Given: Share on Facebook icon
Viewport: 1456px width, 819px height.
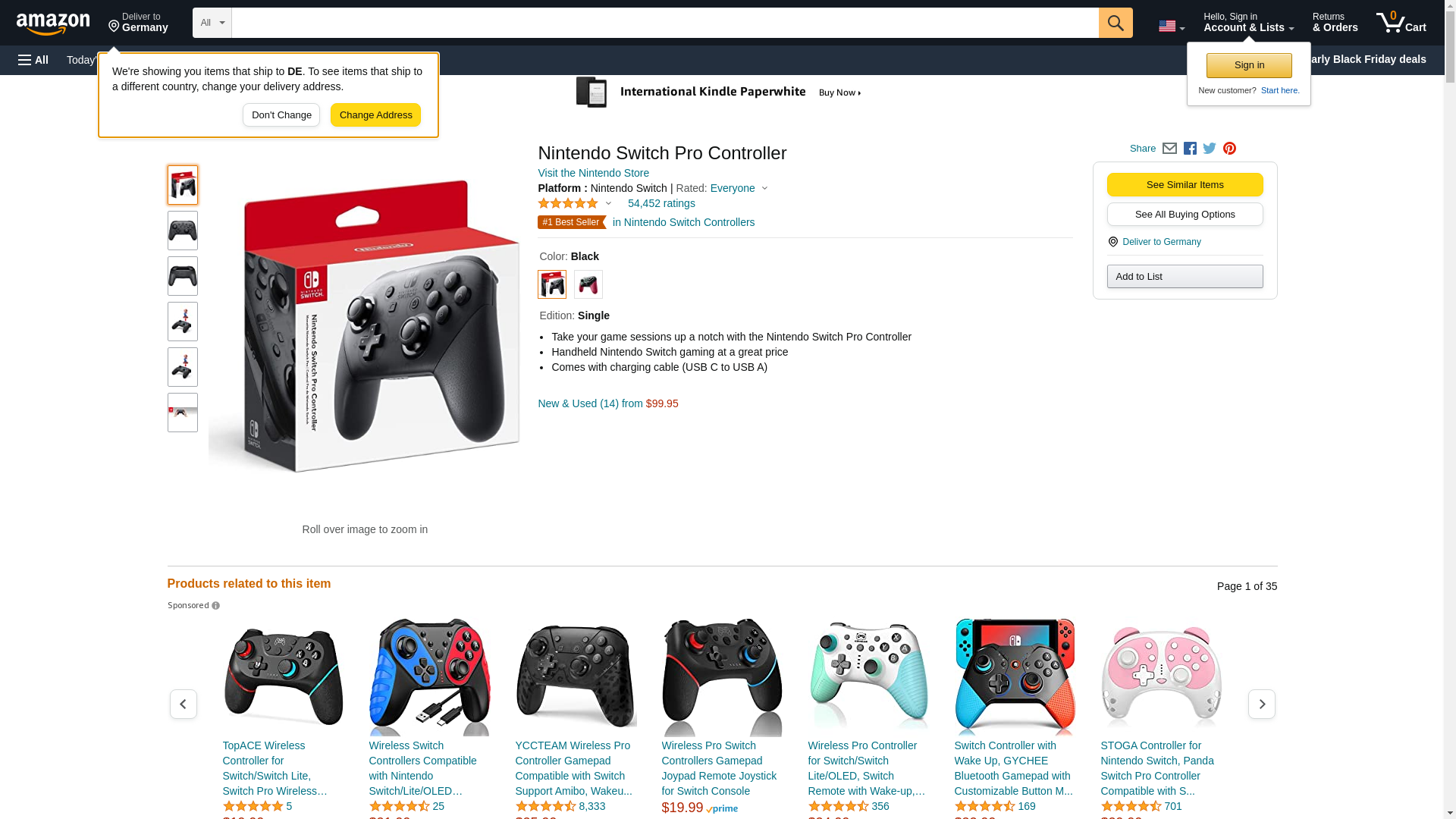Looking at the screenshot, I should coord(1190,149).
